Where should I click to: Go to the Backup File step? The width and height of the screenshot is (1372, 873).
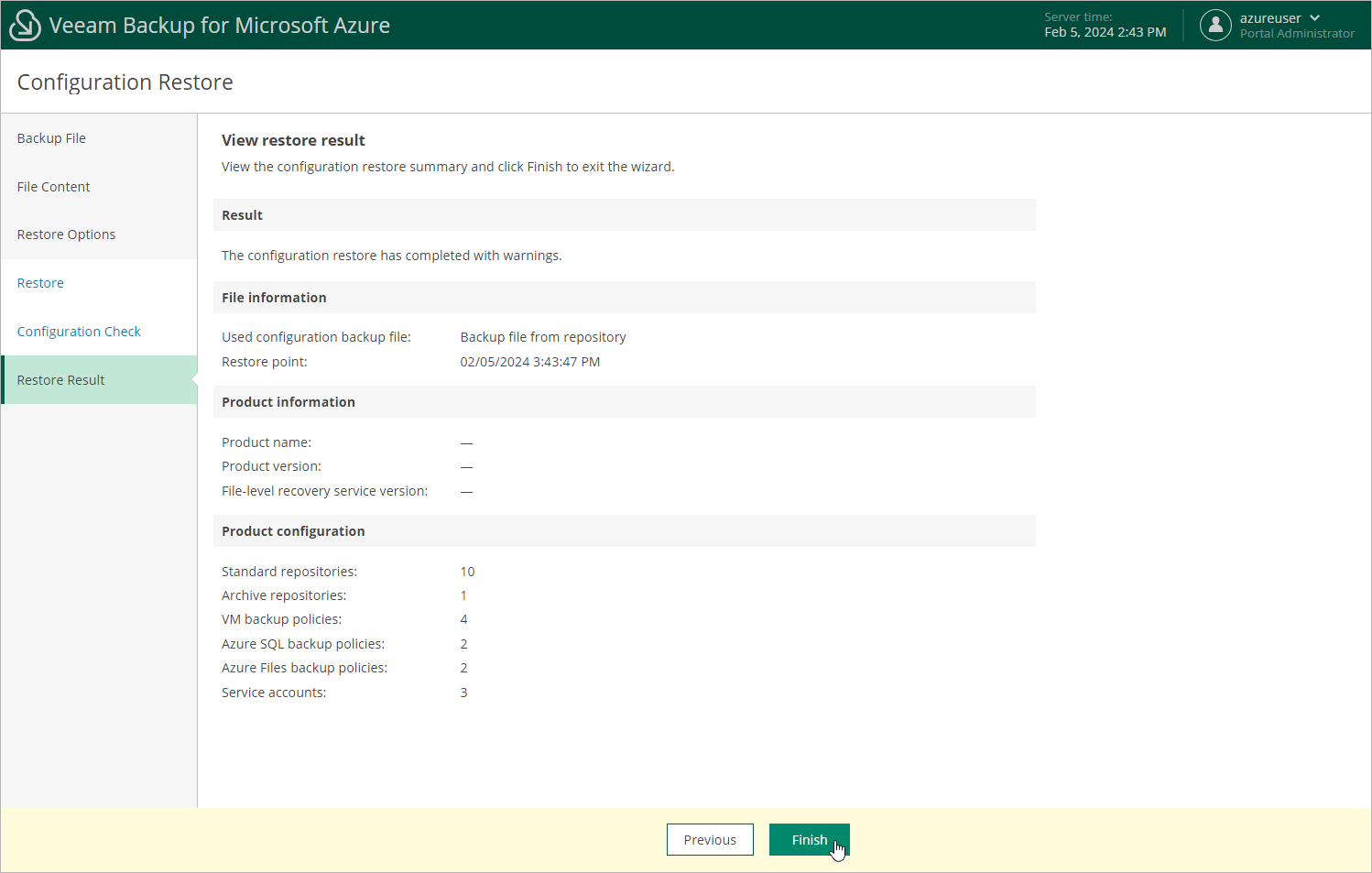point(99,138)
